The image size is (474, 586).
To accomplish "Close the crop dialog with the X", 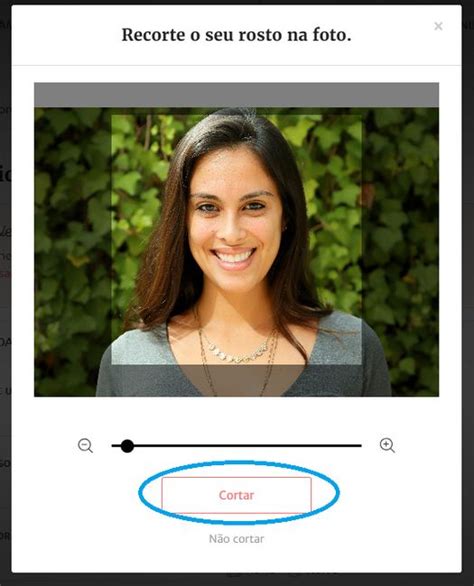I will [x=438, y=26].
